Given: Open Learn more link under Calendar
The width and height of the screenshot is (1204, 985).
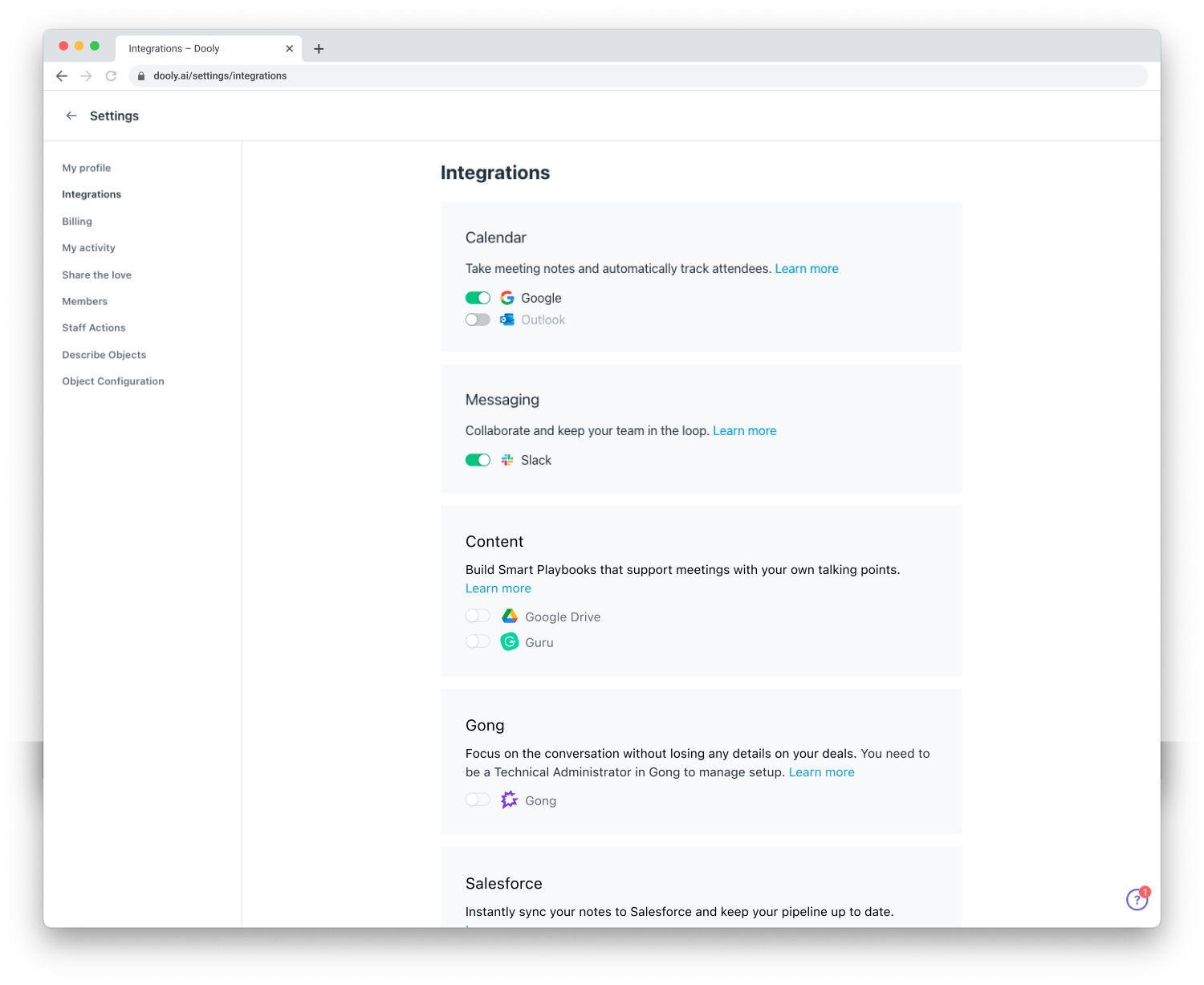Looking at the screenshot, I should (x=806, y=269).
